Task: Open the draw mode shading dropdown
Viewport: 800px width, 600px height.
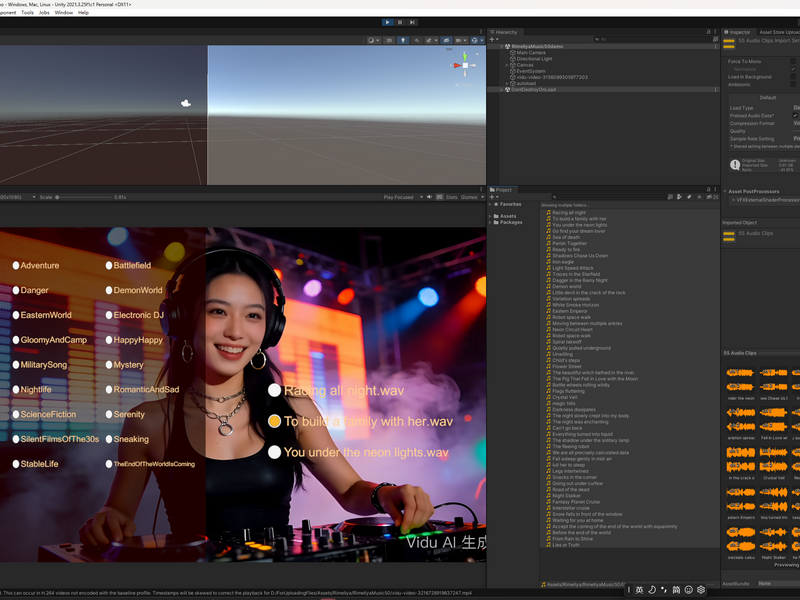Action: click(373, 40)
